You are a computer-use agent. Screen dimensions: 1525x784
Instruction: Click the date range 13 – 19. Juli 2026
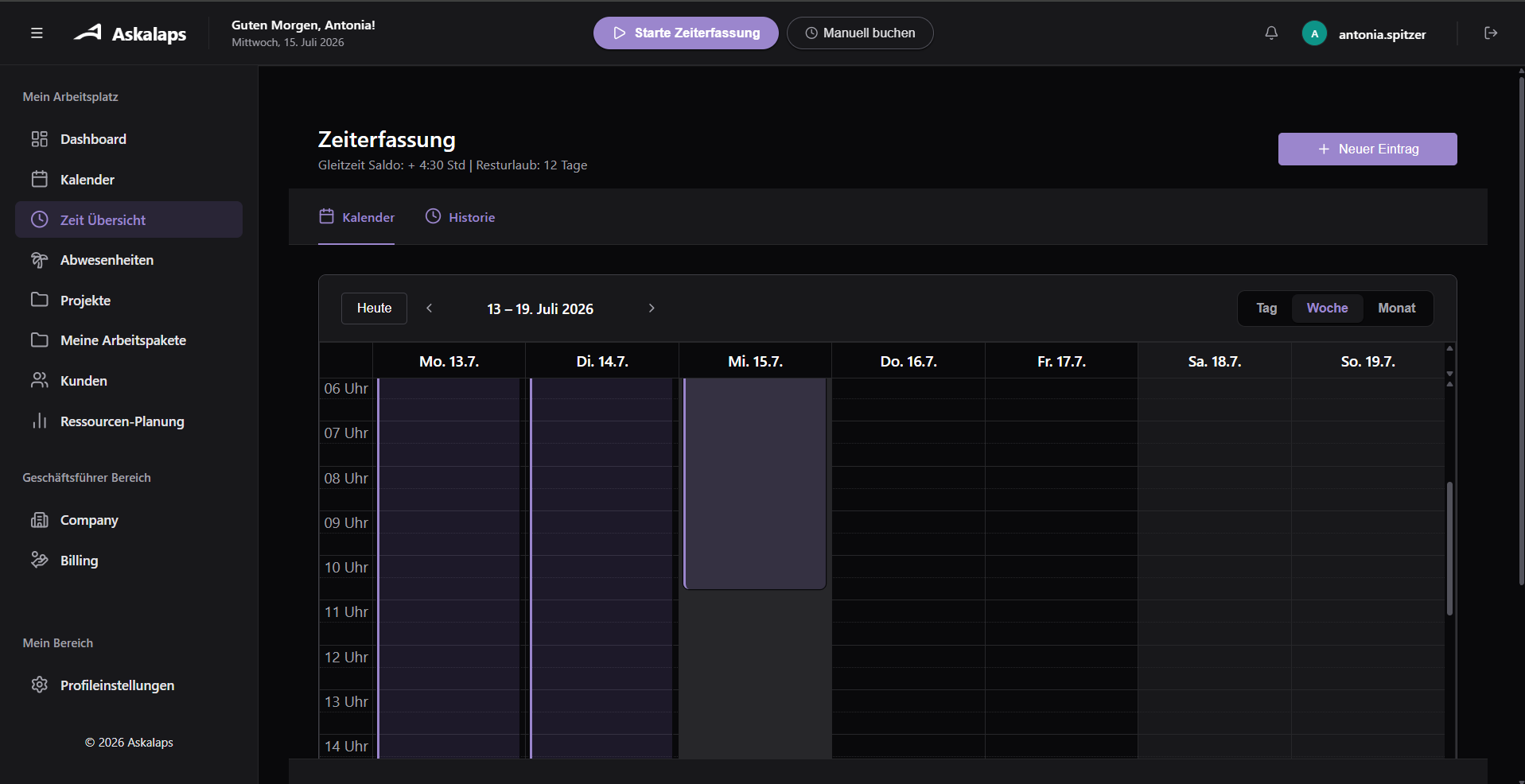(540, 309)
